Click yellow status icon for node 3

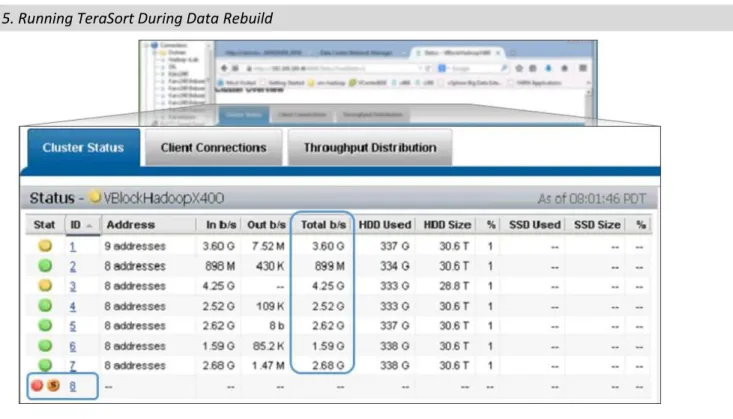45,285
